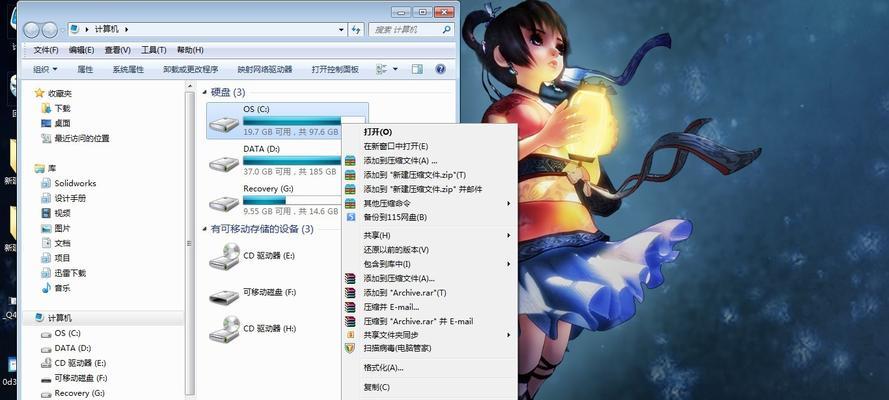
Task: Open the address bar history dropdown arrow
Action: pyautogui.click(x=341, y=29)
